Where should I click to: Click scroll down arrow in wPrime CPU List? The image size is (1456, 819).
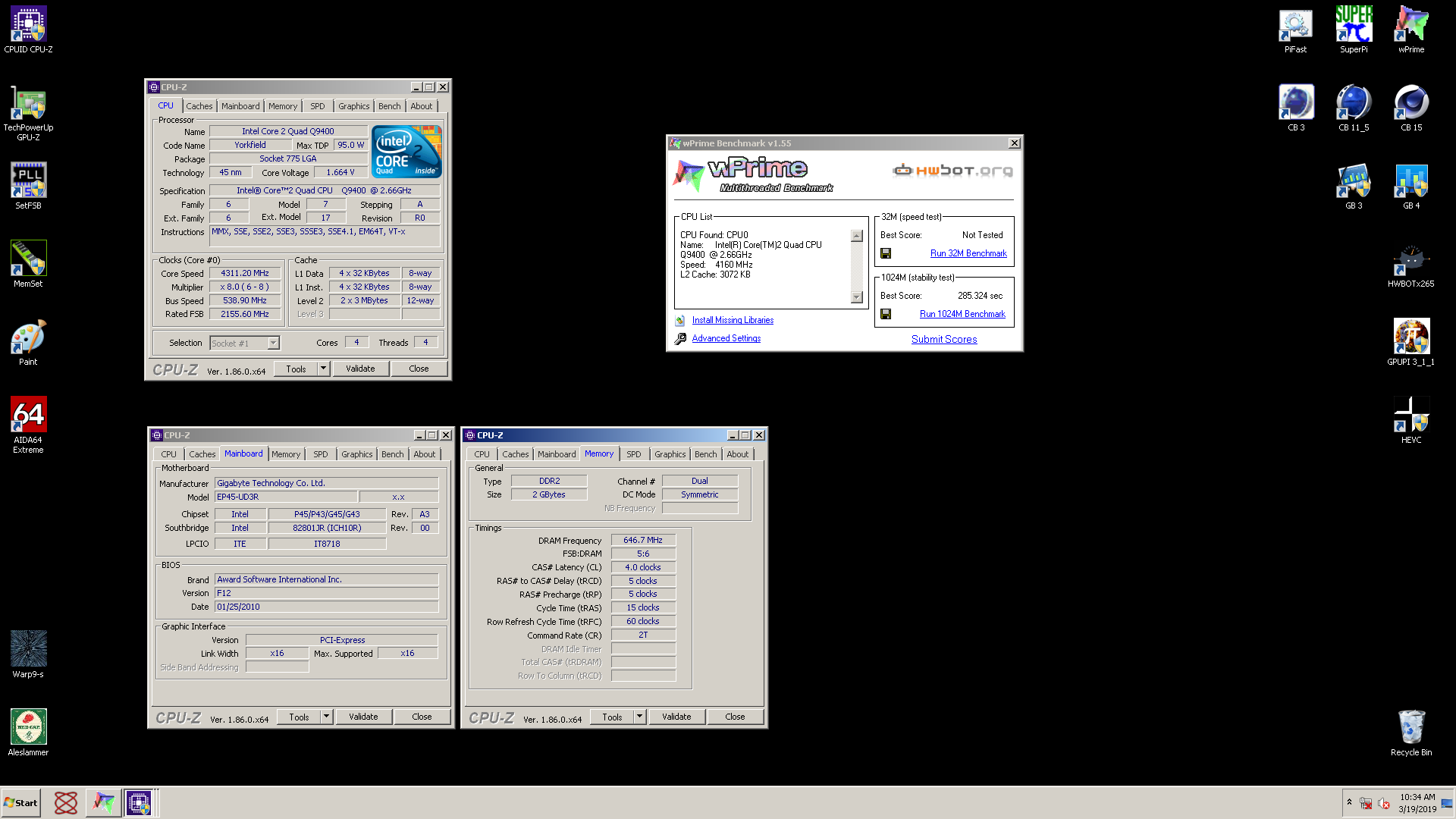857,297
